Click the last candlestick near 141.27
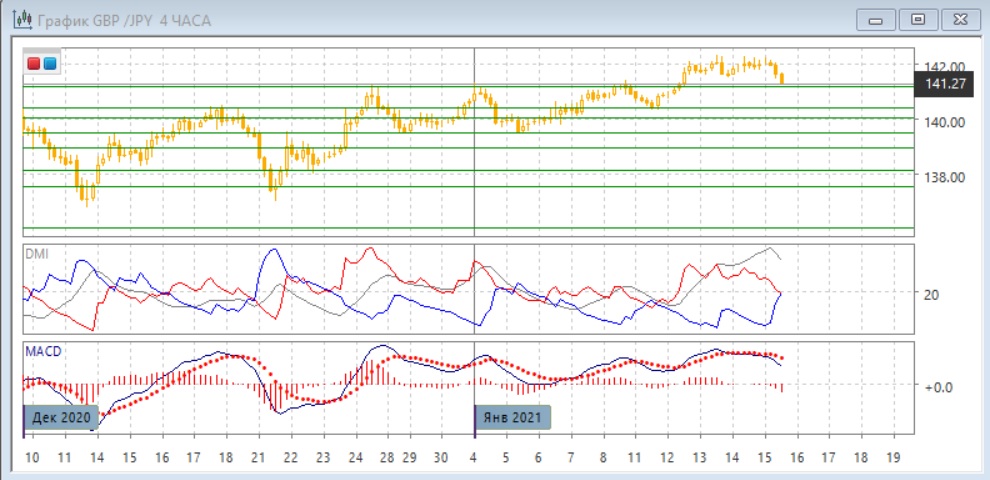The image size is (990, 480). coord(782,78)
